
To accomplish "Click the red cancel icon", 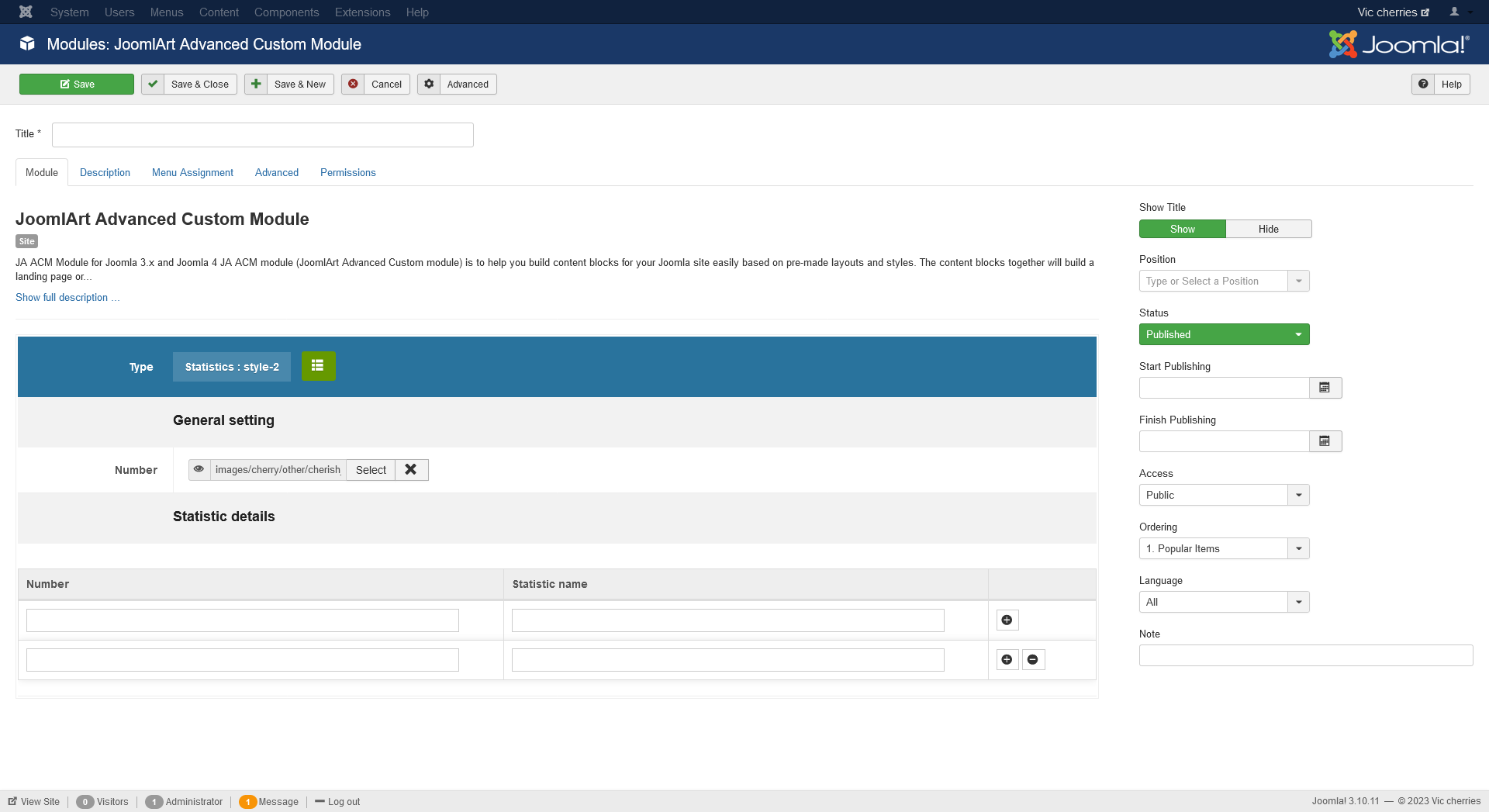I will [353, 84].
